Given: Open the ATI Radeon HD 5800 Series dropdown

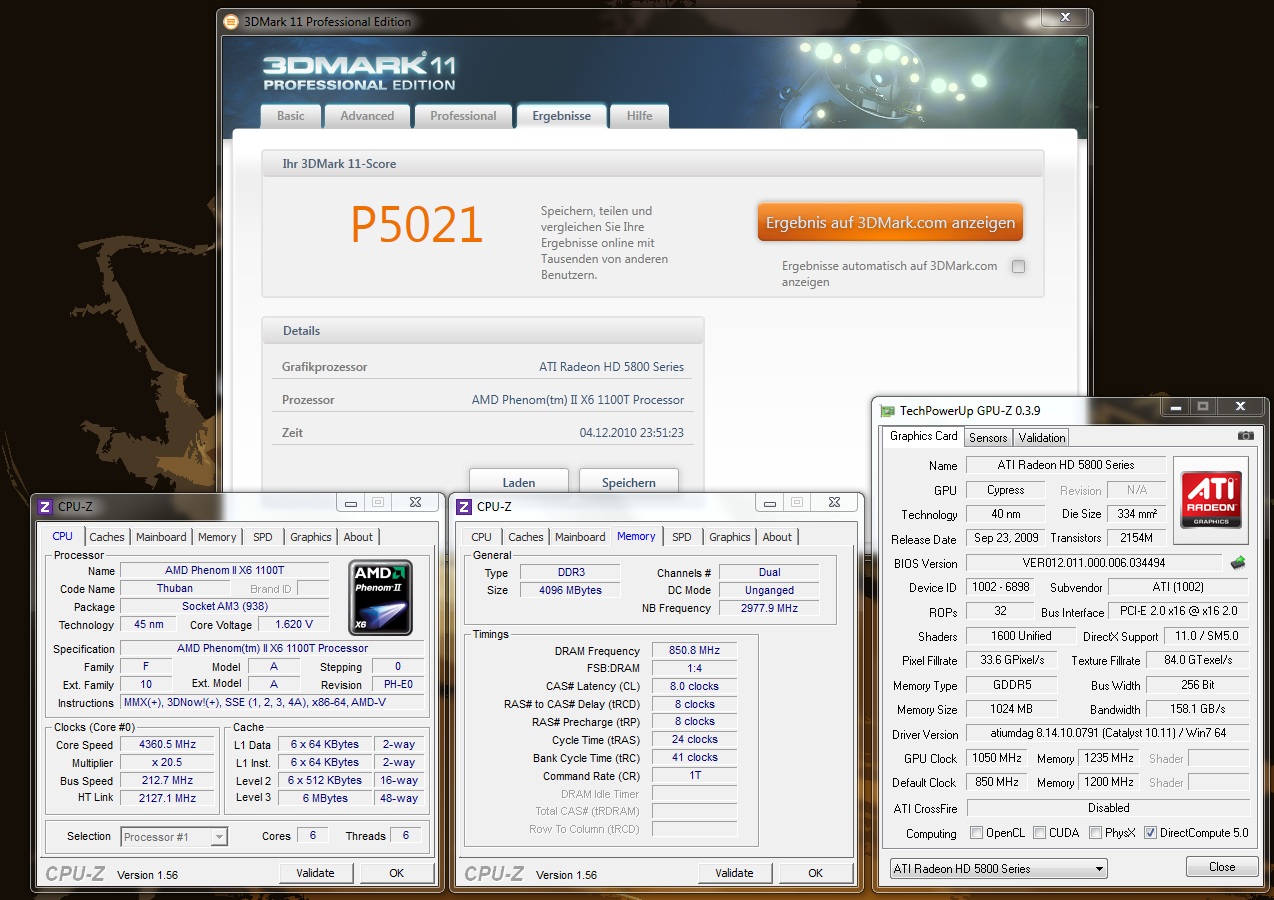Looking at the screenshot, I should pyautogui.click(x=998, y=868).
